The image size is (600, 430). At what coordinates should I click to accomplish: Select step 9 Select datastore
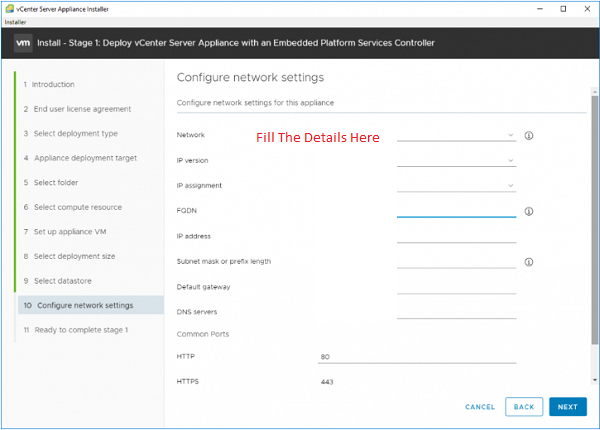[58, 281]
